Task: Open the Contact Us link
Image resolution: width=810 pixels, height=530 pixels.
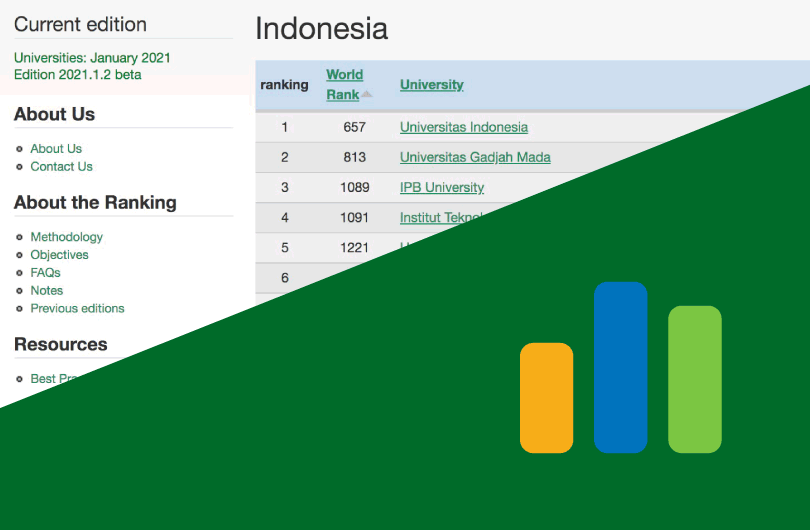Action: (61, 167)
